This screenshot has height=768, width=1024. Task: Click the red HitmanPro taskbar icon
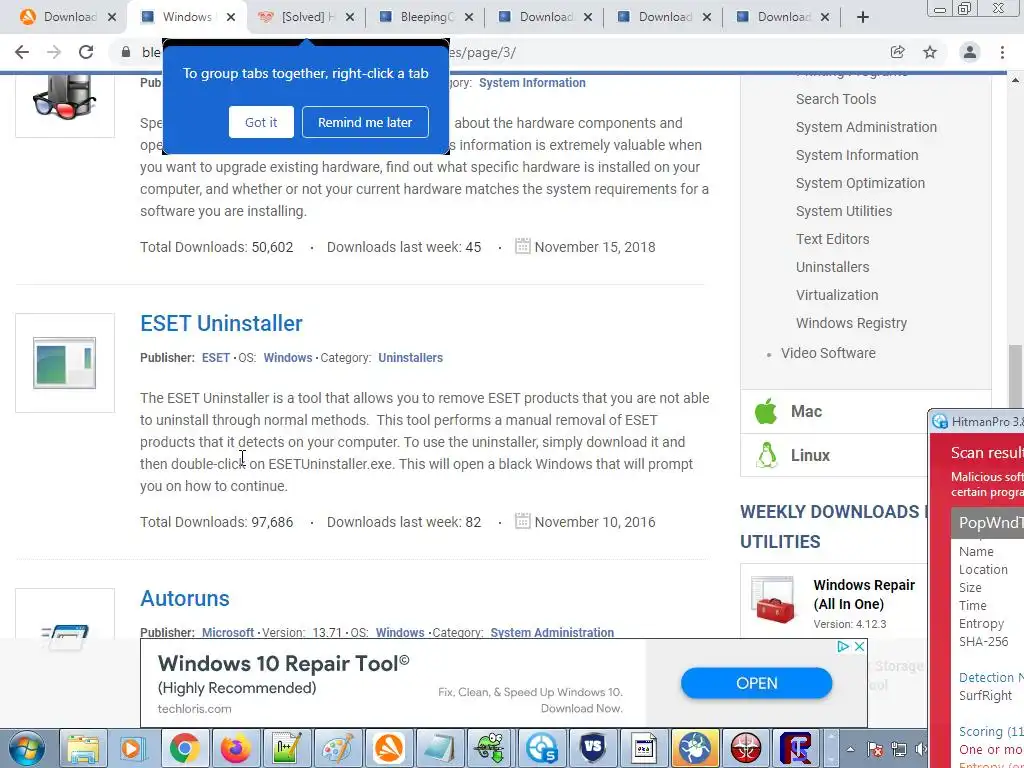pyautogui.click(x=745, y=748)
